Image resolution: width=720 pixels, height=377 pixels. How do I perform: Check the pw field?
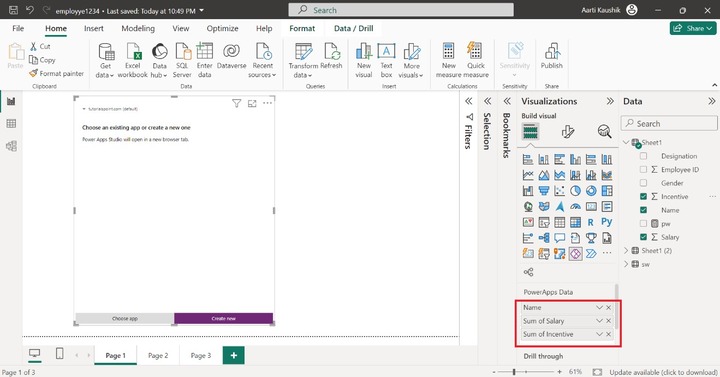643,224
